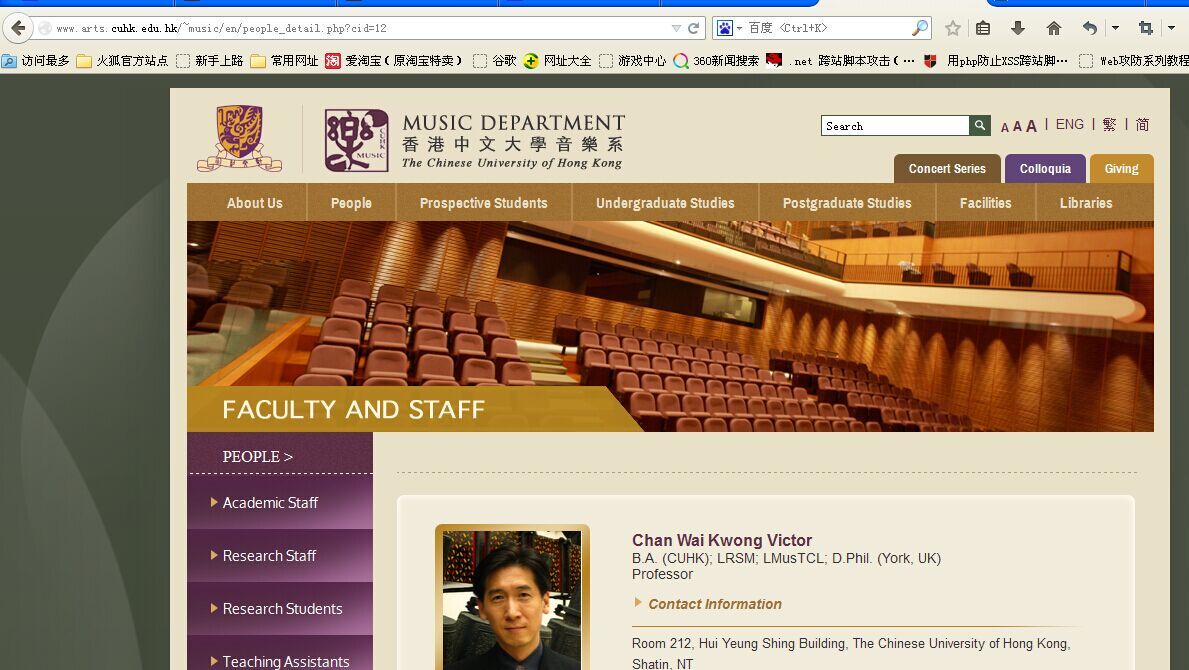Expand Research Staff in sidebar
Screen dimensions: 1189x670
[280, 556]
